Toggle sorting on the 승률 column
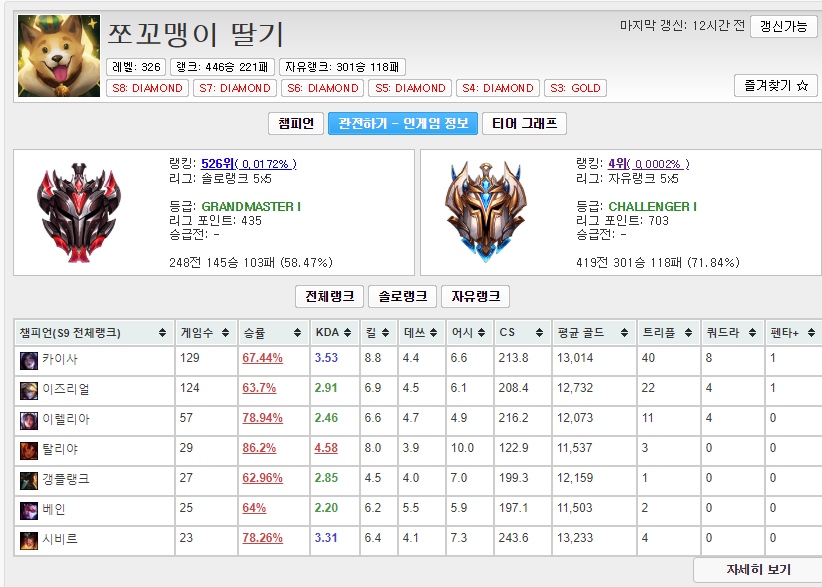 pyautogui.click(x=274, y=330)
